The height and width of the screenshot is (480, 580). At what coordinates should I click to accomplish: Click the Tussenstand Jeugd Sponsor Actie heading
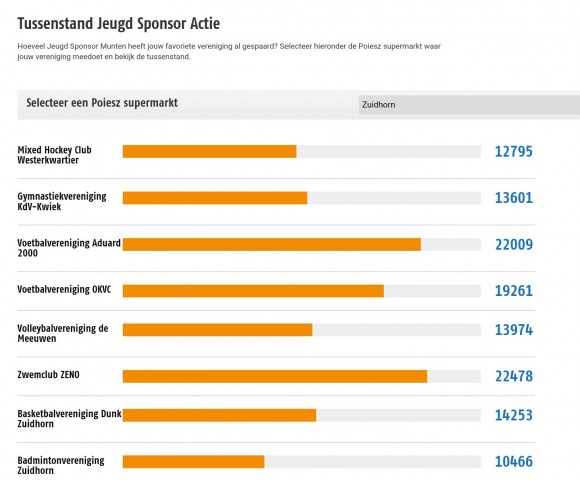click(119, 23)
